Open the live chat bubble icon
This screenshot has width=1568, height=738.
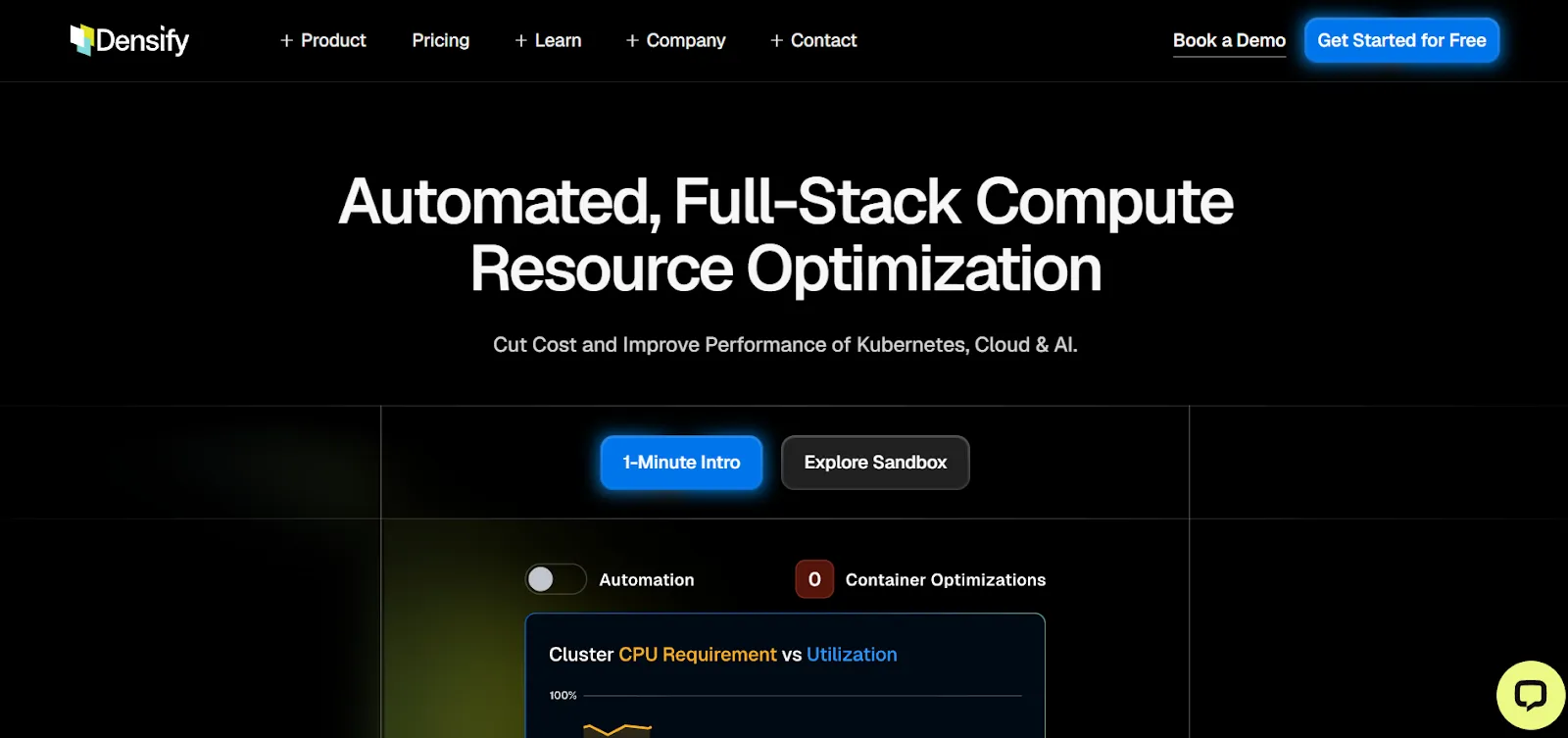click(1531, 696)
